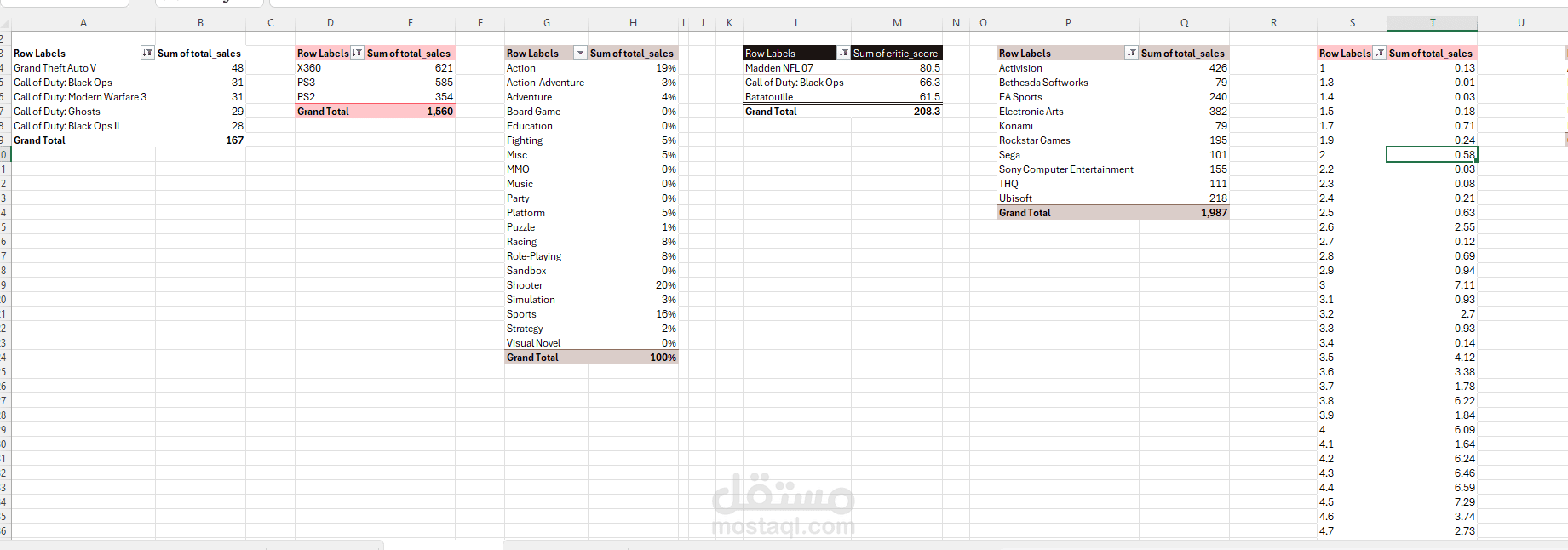This screenshot has height=550, width=1568.
Task: Select column R header
Action: point(1273,23)
